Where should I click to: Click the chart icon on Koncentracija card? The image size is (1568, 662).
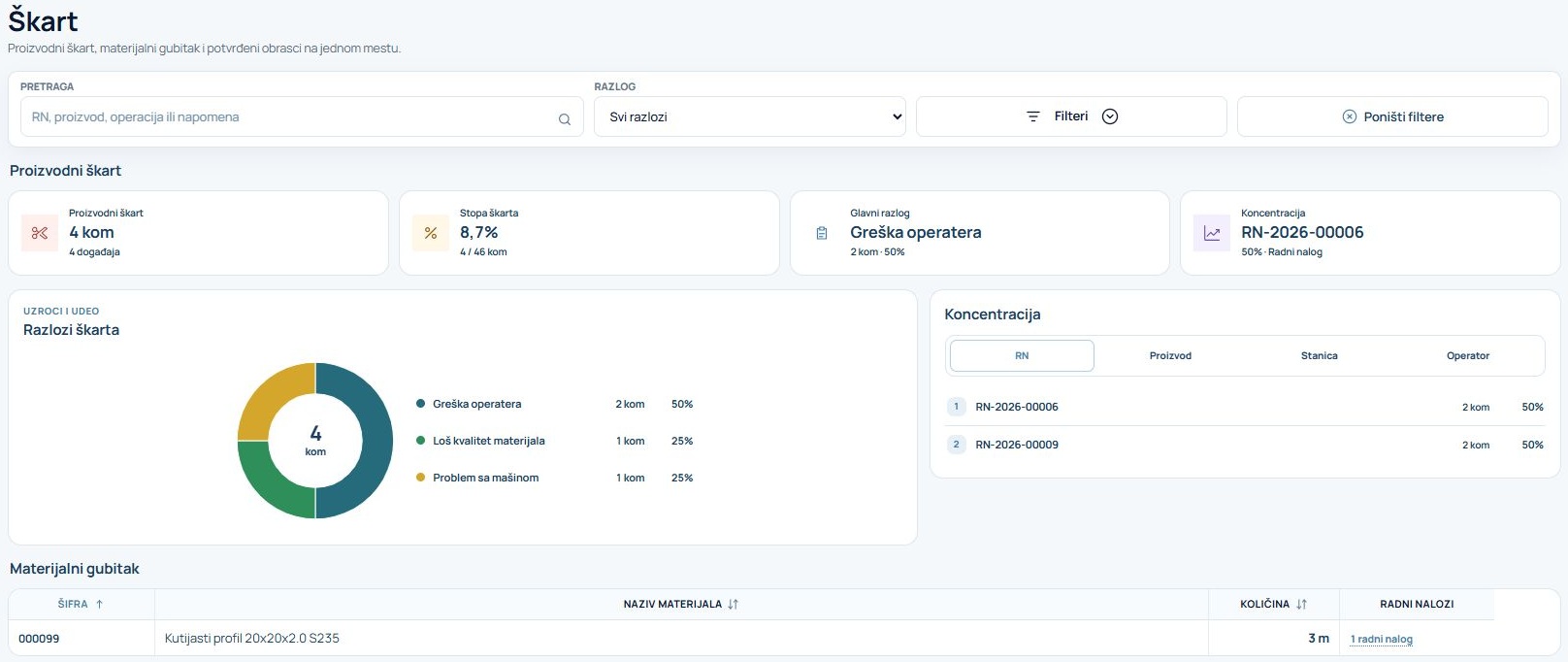point(1212,233)
